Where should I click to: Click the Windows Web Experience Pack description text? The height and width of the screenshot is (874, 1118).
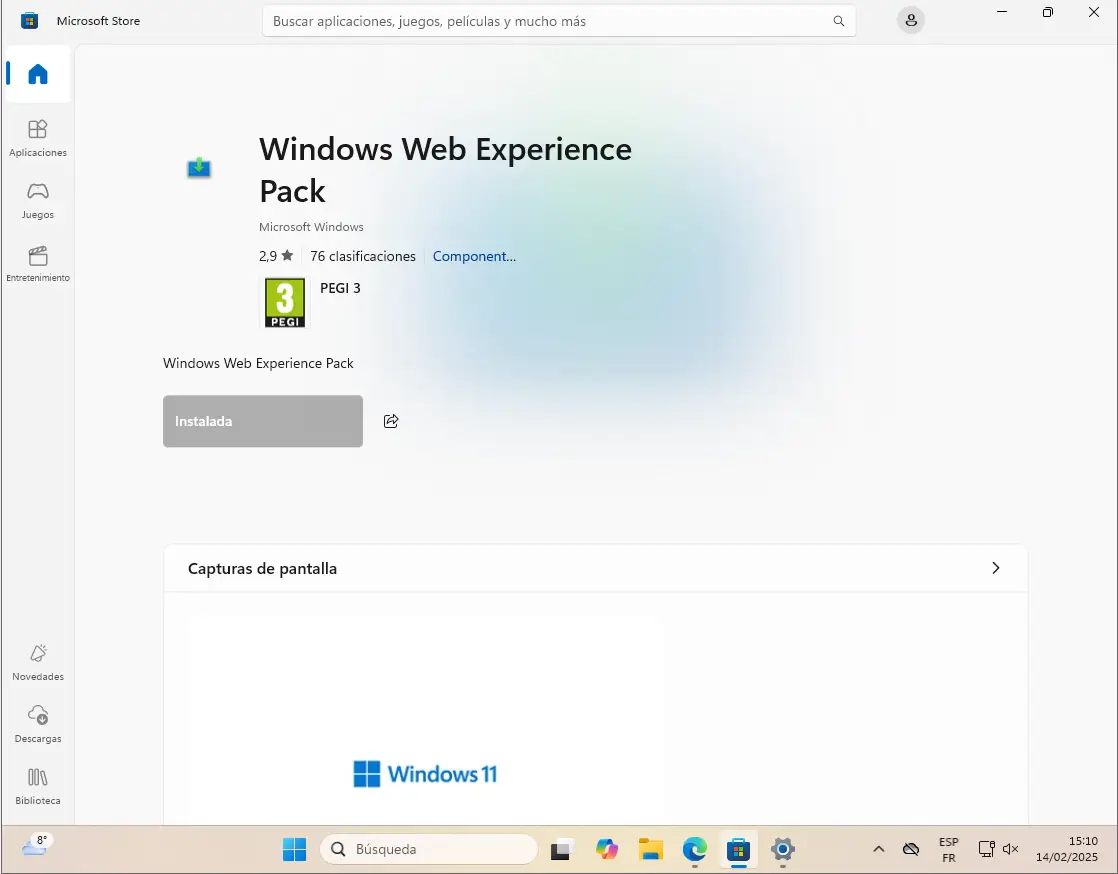[258, 363]
